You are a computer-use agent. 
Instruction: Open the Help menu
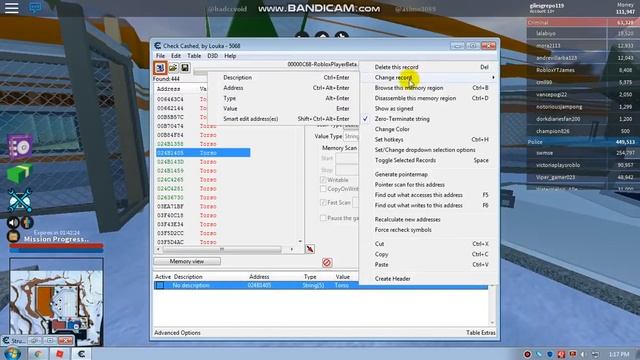(230, 56)
